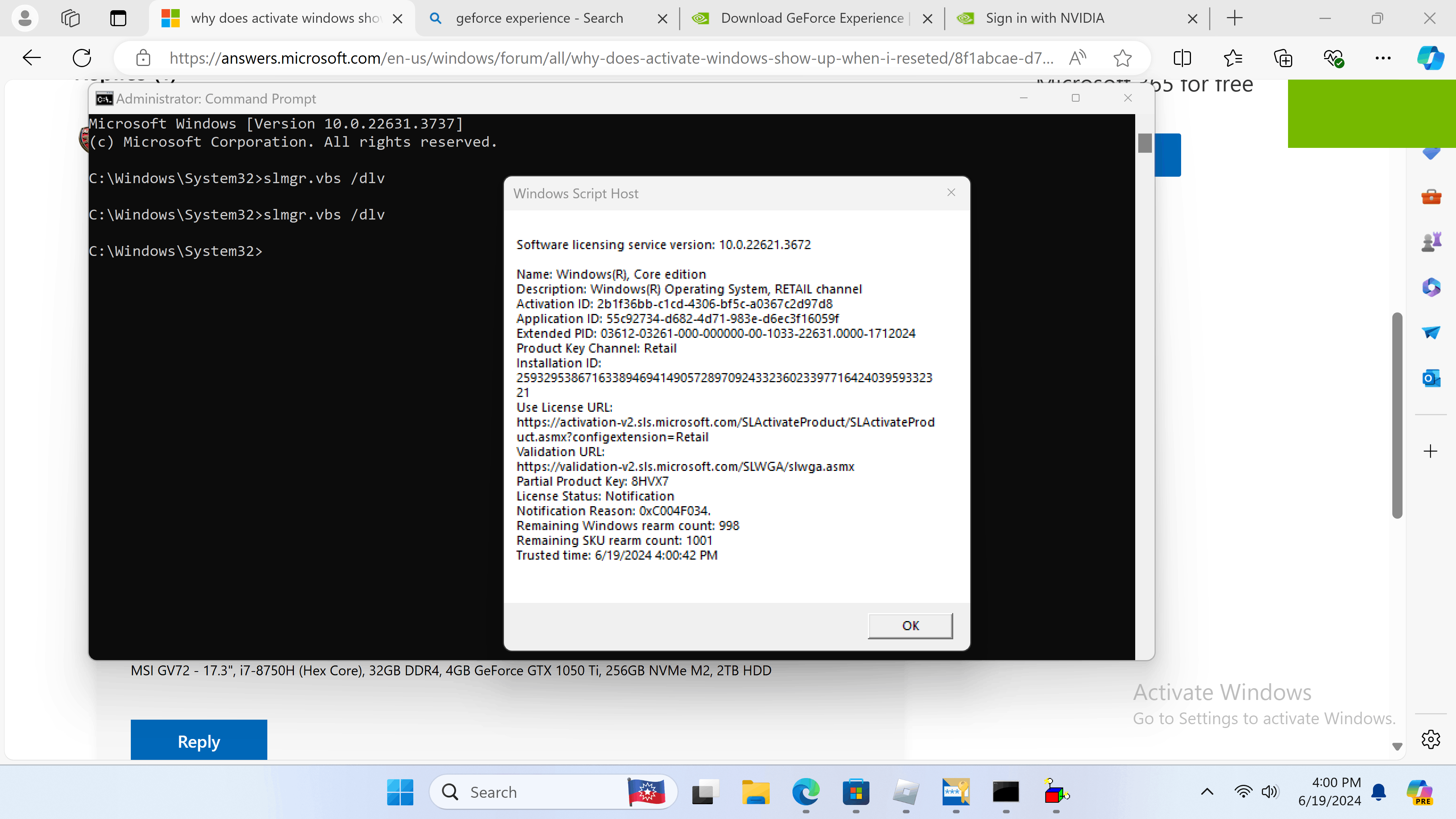The width and height of the screenshot is (1456, 819).
Task: Go back in Edge browser
Action: pyautogui.click(x=31, y=58)
